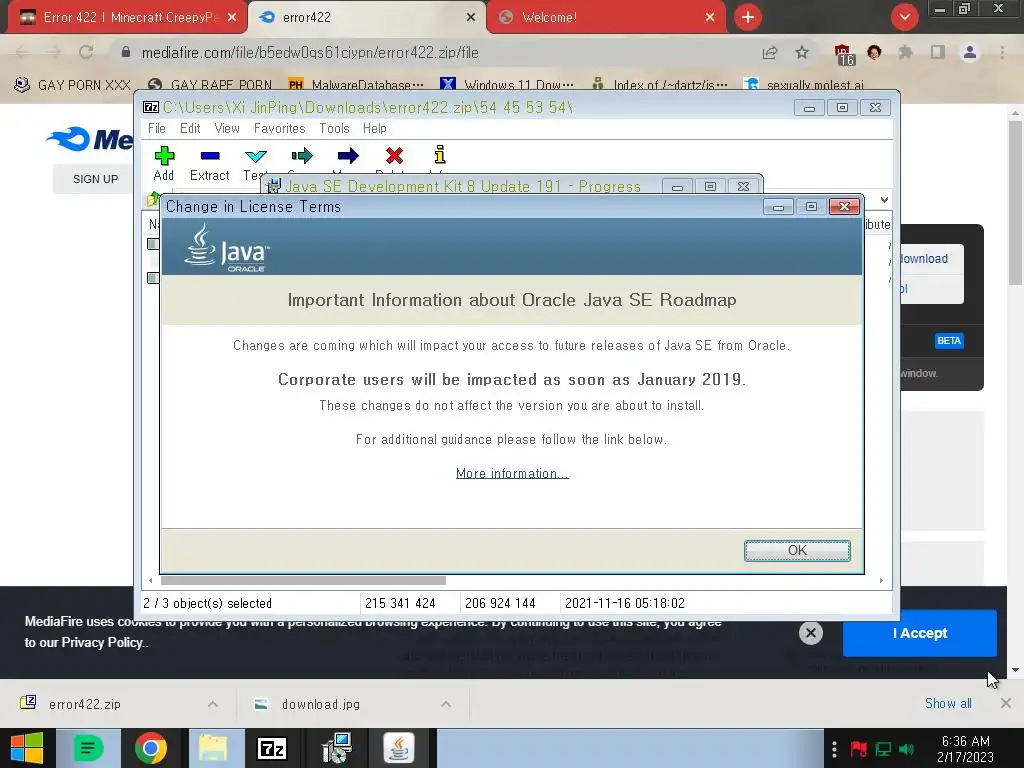
Task: Open the 7-Zip File menu
Action: tap(157, 129)
